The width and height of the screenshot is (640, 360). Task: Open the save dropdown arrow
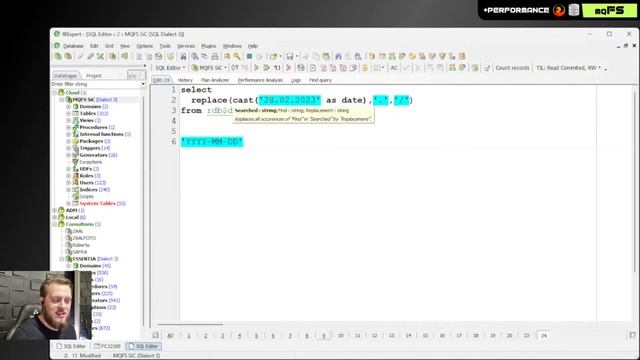297,56
